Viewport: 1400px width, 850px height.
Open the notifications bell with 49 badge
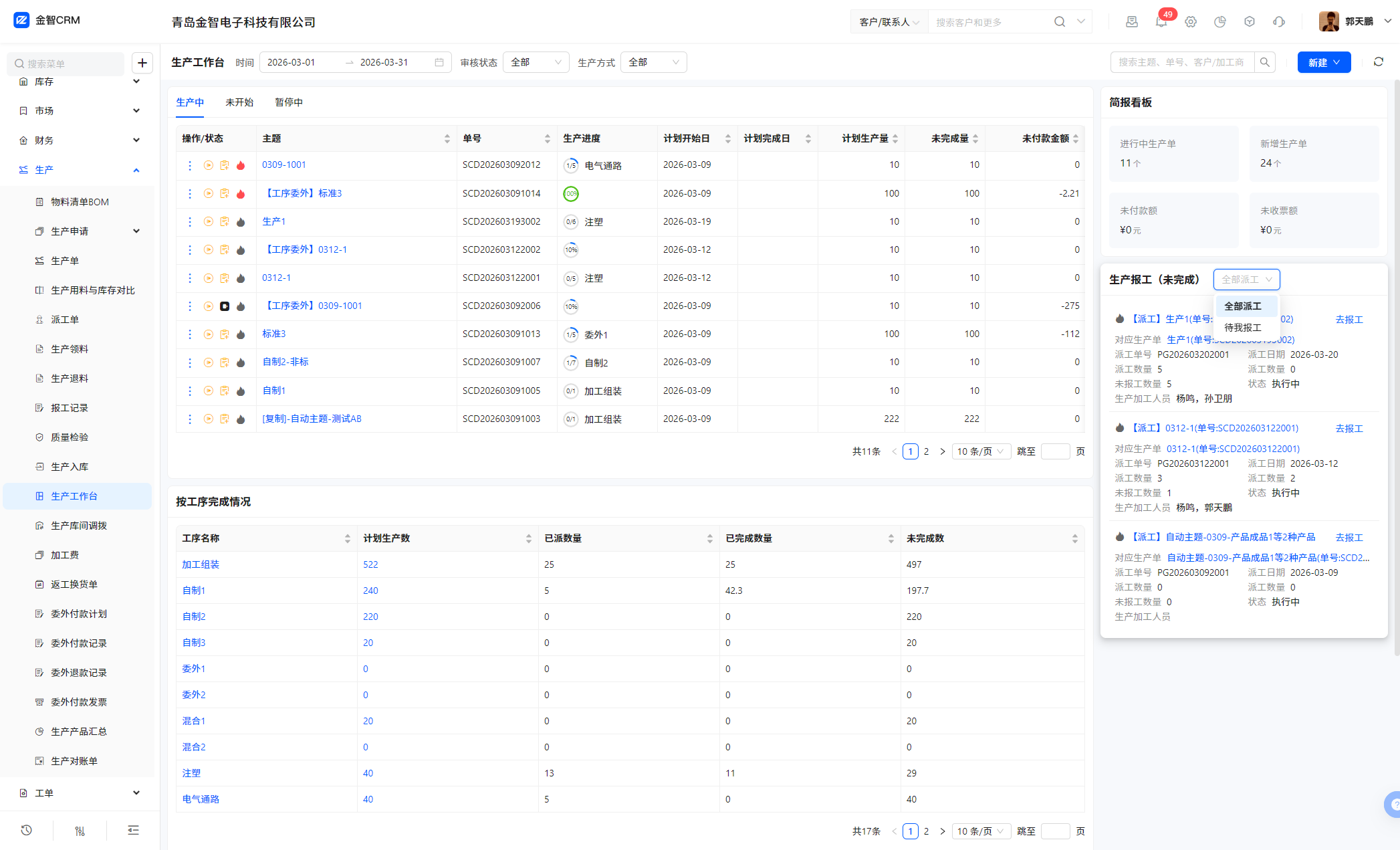tap(1161, 22)
